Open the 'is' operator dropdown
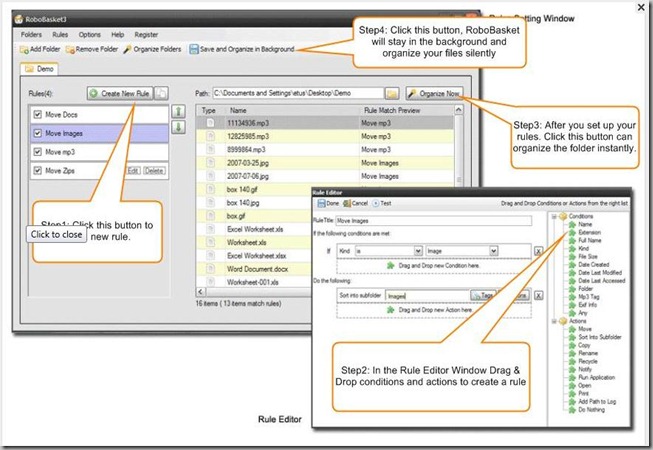This screenshot has height=450, width=653. click(x=418, y=251)
